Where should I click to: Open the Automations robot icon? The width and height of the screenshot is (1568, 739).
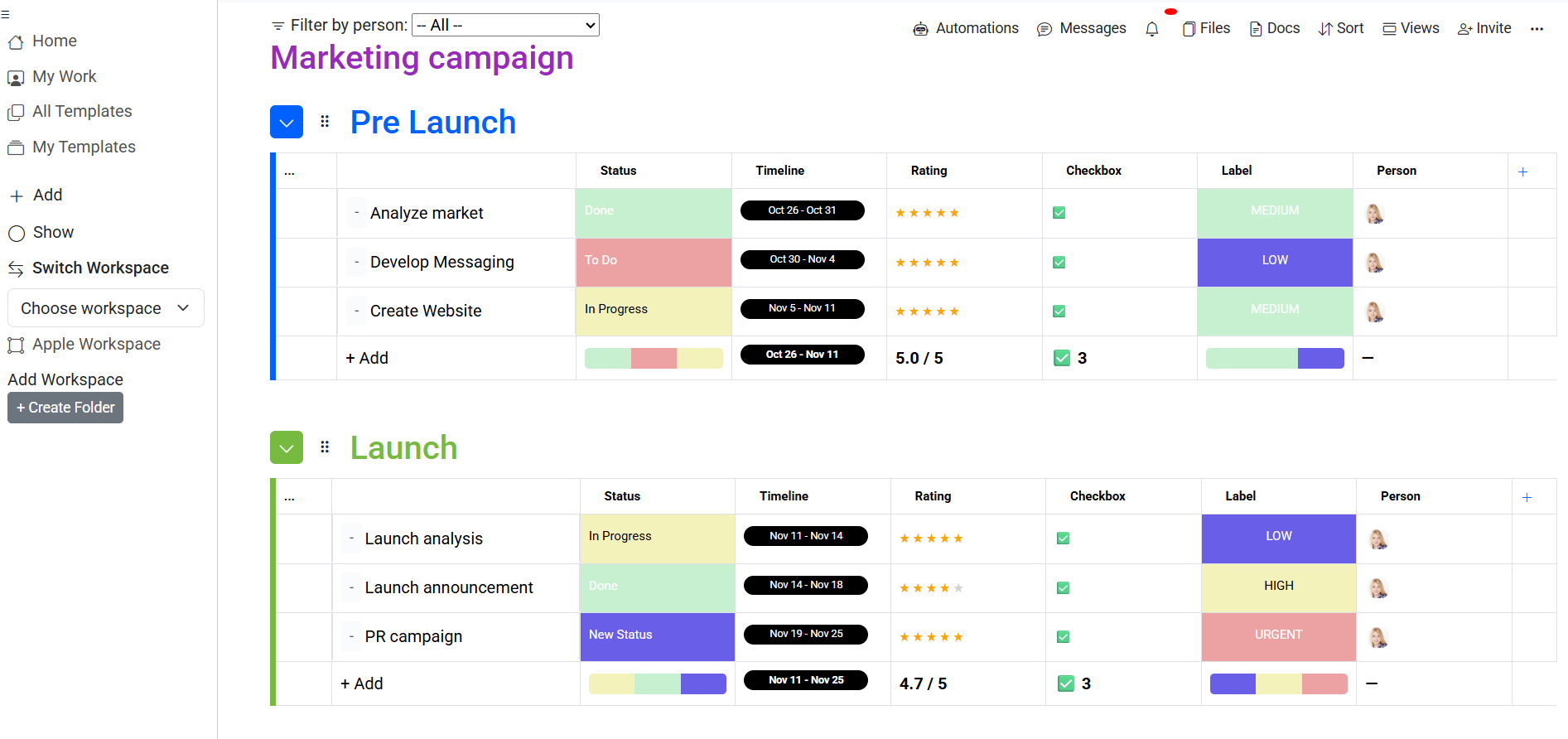(x=920, y=29)
